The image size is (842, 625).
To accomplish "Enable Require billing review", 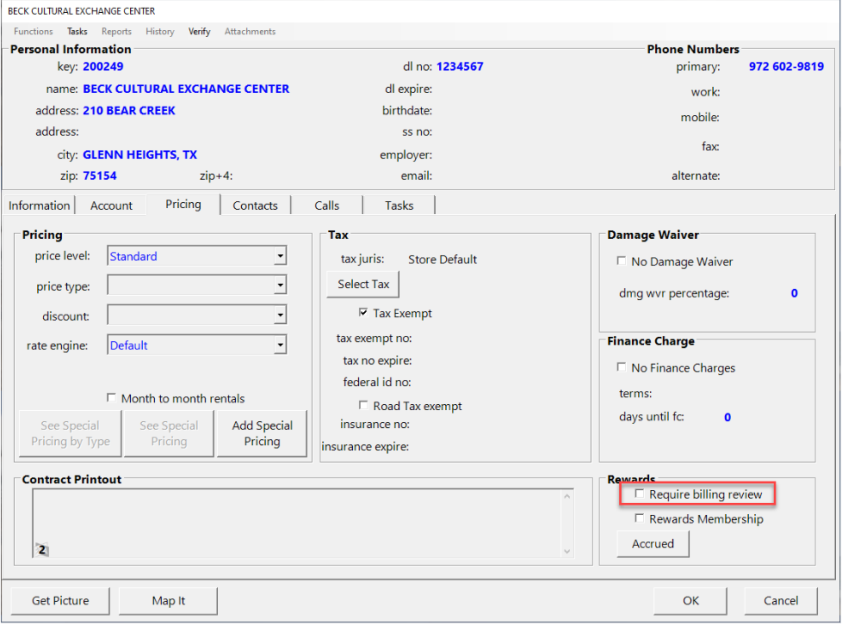I will [639, 493].
